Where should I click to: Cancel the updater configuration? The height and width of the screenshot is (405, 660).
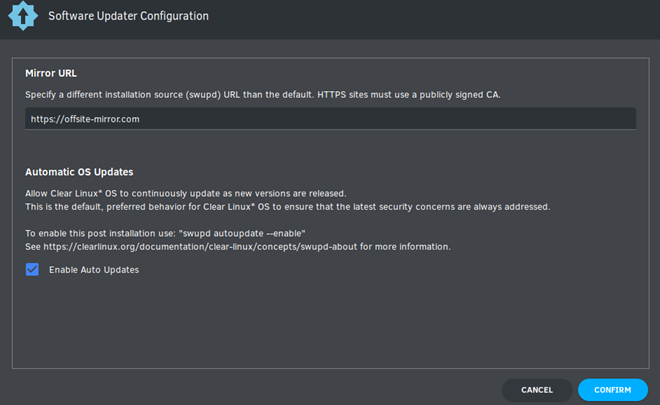[537, 390]
